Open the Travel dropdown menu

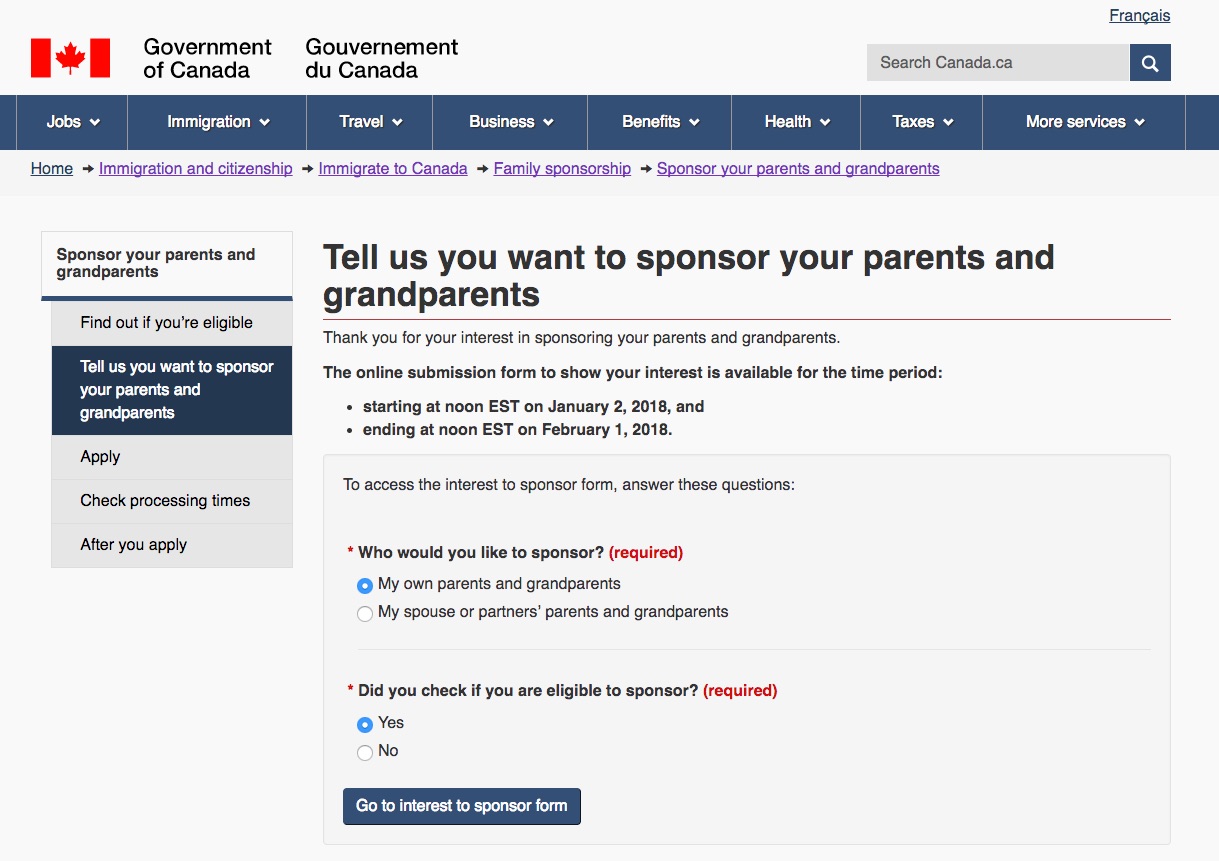[x=370, y=122]
